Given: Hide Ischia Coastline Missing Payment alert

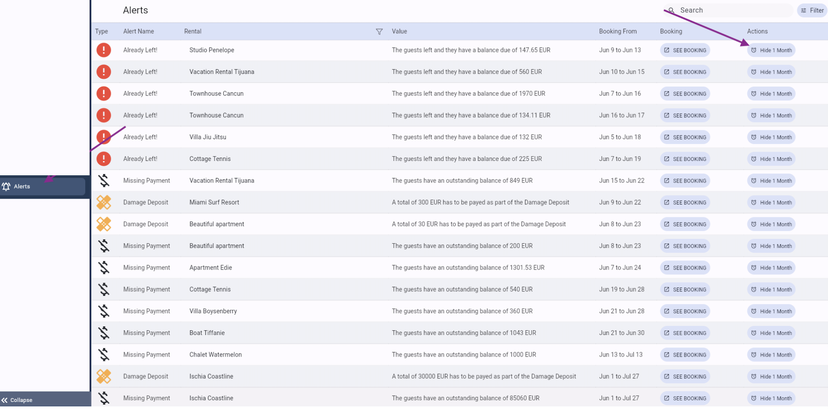Looking at the screenshot, I should click(771, 398).
